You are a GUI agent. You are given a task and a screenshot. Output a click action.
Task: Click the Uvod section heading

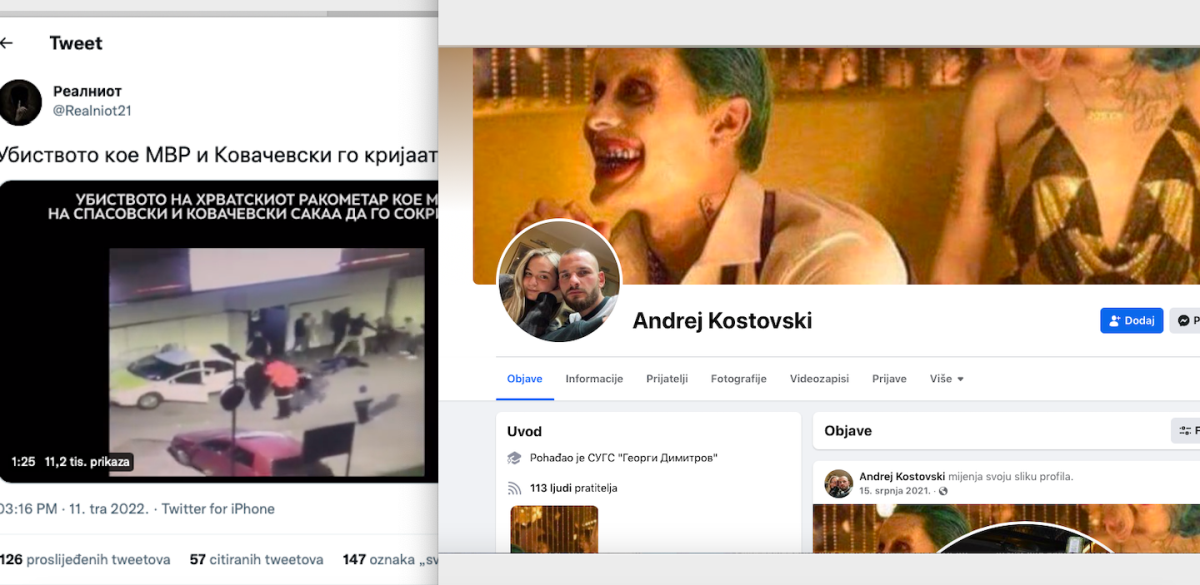525,431
